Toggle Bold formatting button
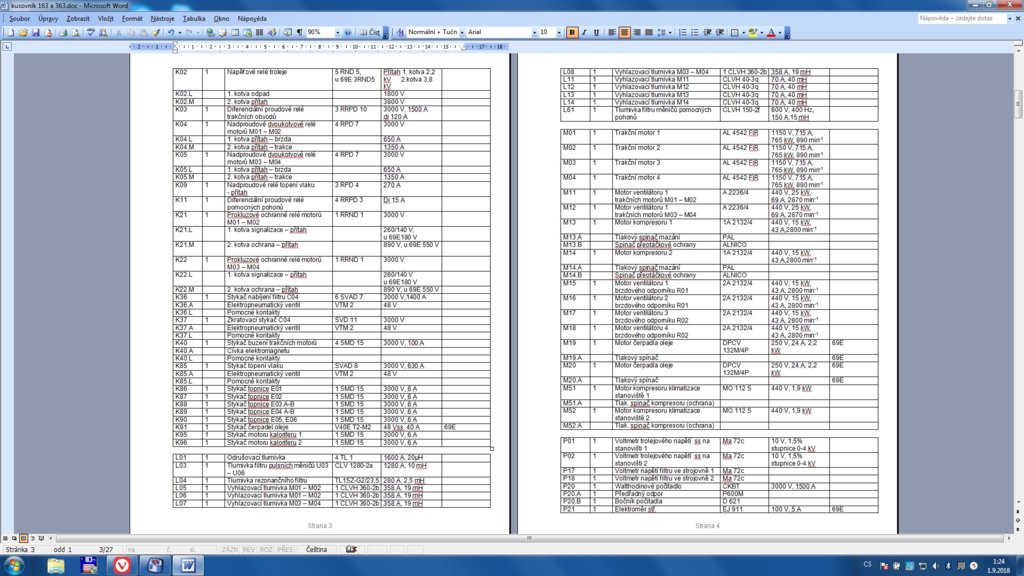1024x576 pixels. pyautogui.click(x=572, y=32)
